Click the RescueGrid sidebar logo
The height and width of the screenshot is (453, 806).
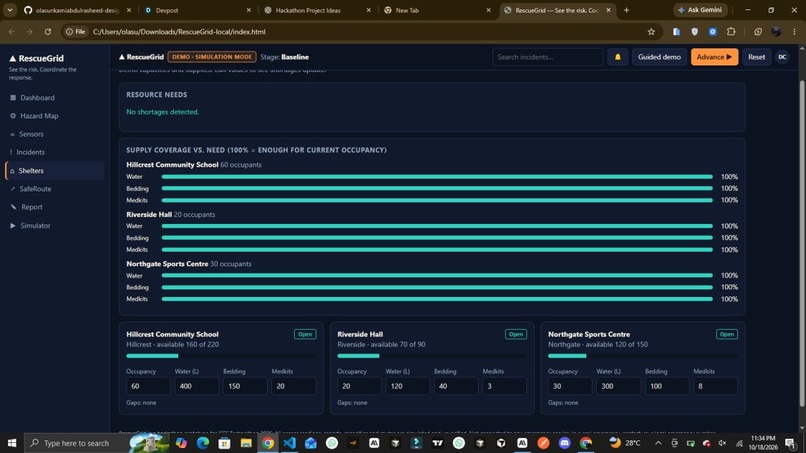coord(36,59)
